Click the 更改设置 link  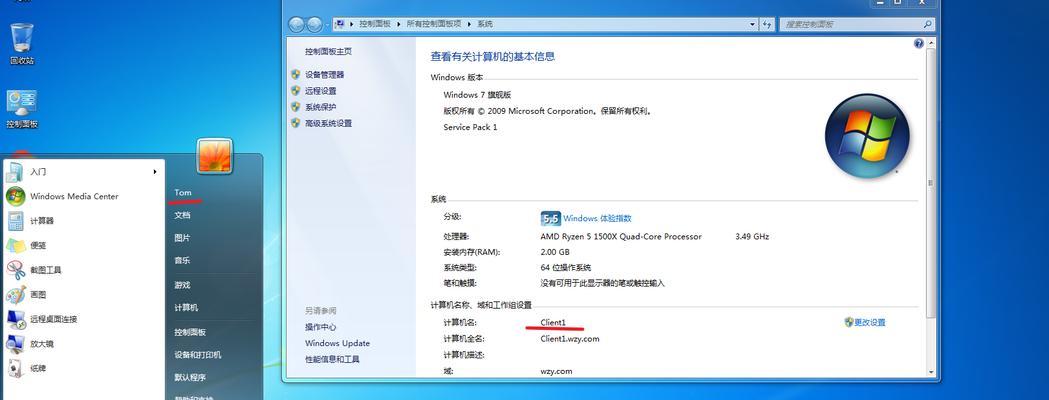click(x=870, y=322)
